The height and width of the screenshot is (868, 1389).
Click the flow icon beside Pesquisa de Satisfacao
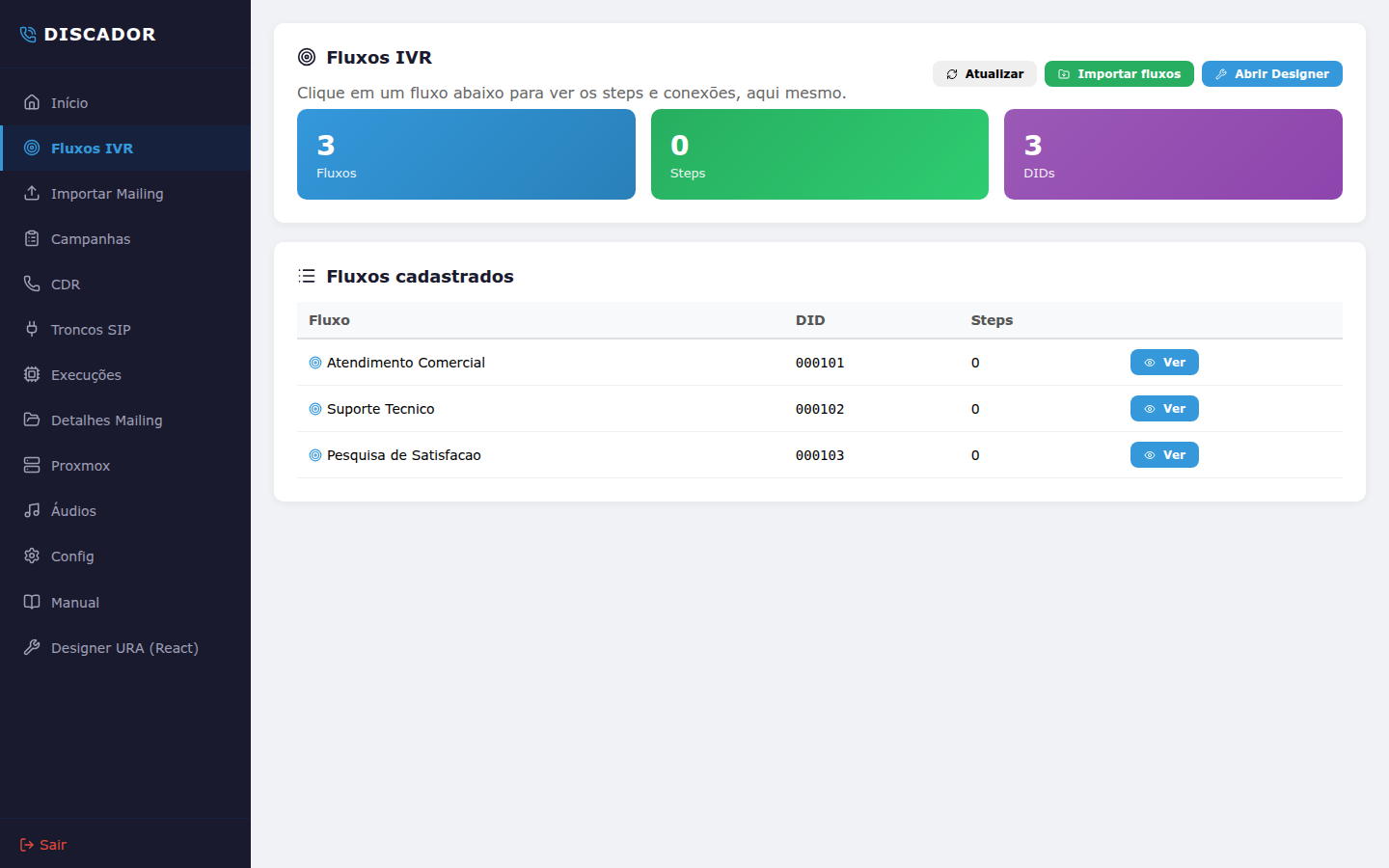click(x=314, y=455)
